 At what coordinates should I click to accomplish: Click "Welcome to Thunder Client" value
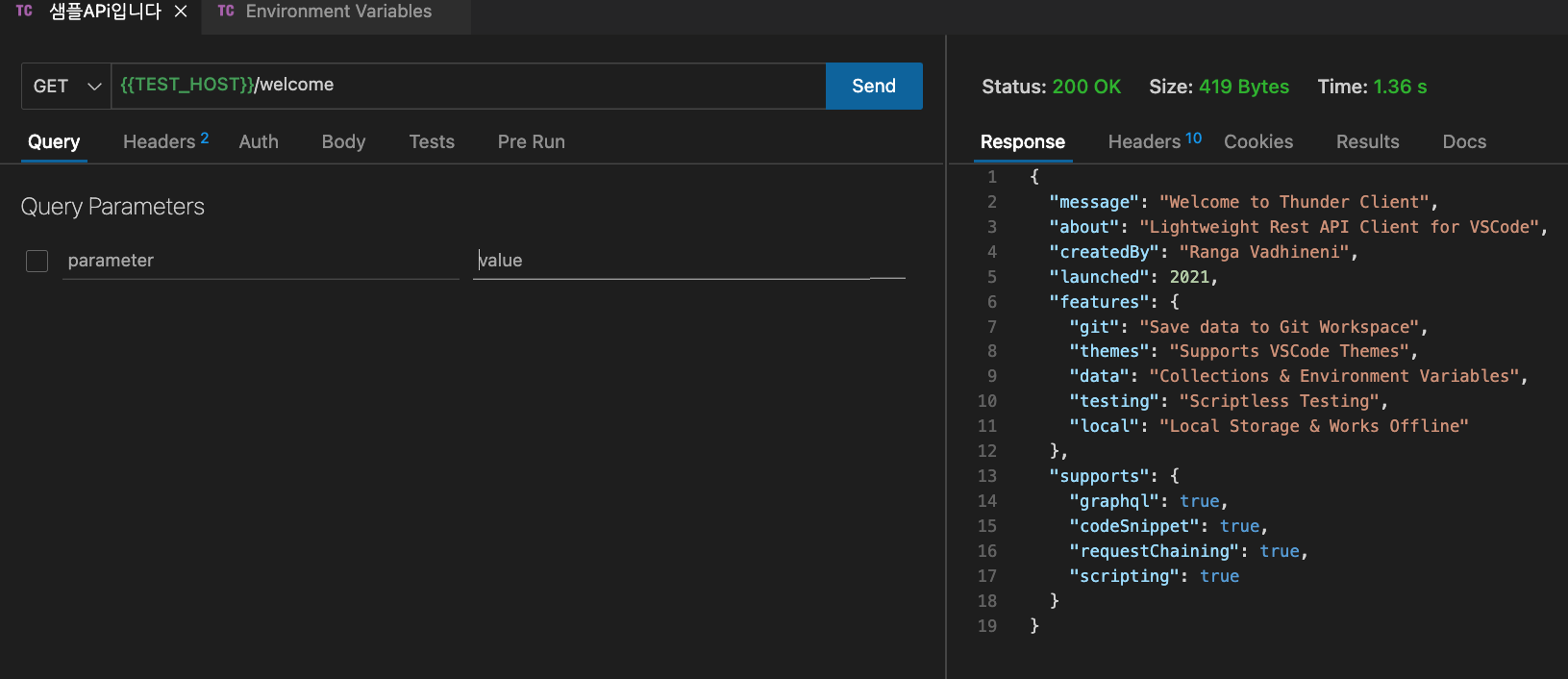1294,202
